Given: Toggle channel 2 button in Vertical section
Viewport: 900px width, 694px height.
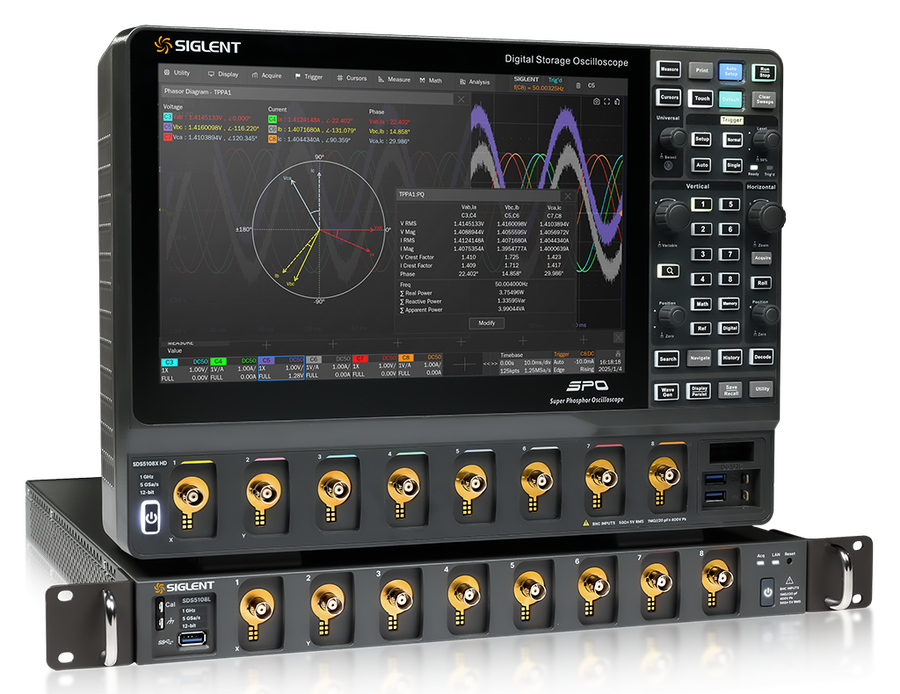Looking at the screenshot, I should [703, 229].
